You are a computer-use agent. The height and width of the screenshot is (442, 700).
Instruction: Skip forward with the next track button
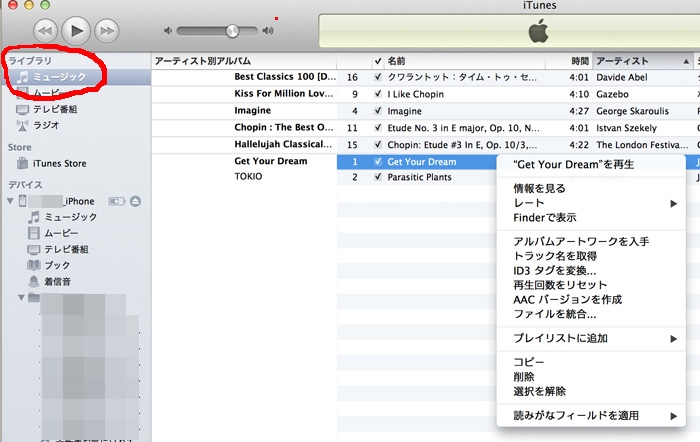pyautogui.click(x=107, y=31)
